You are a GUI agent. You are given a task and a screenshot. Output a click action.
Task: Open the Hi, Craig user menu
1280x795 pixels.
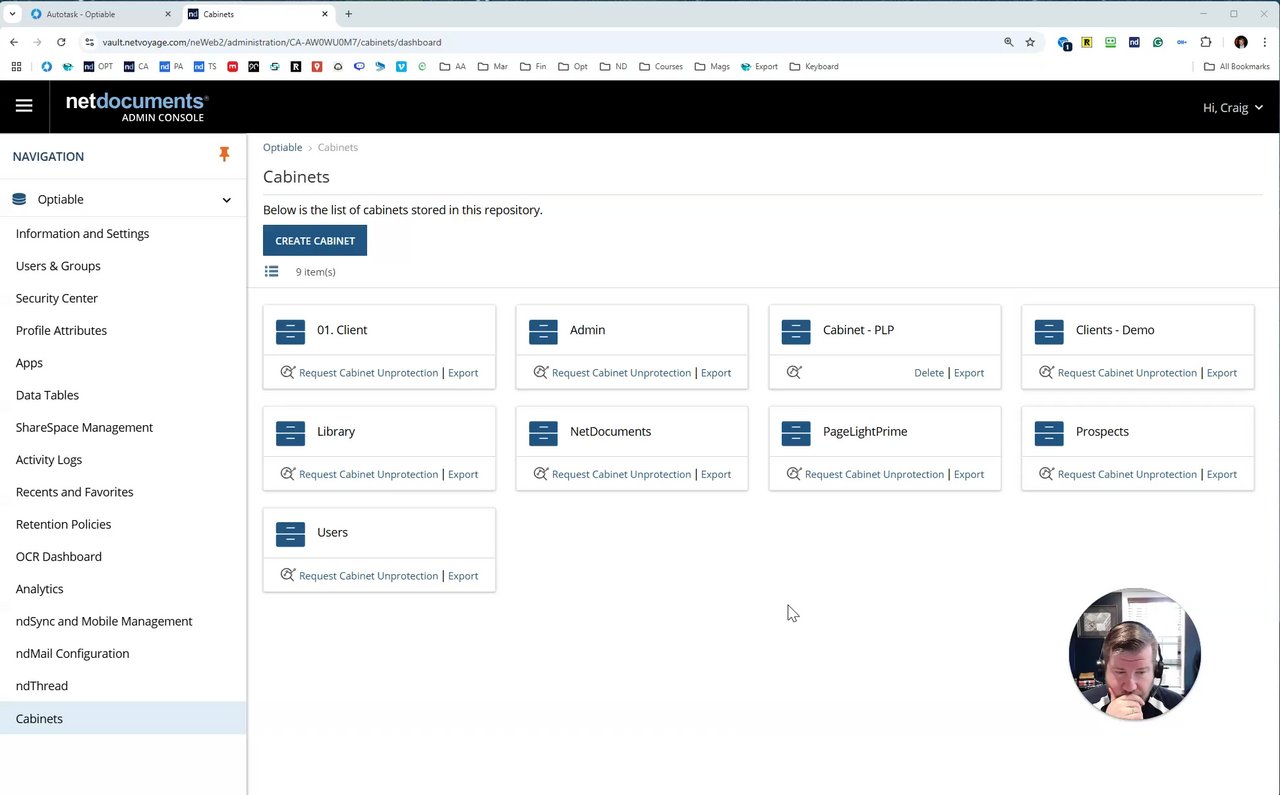click(x=1232, y=107)
